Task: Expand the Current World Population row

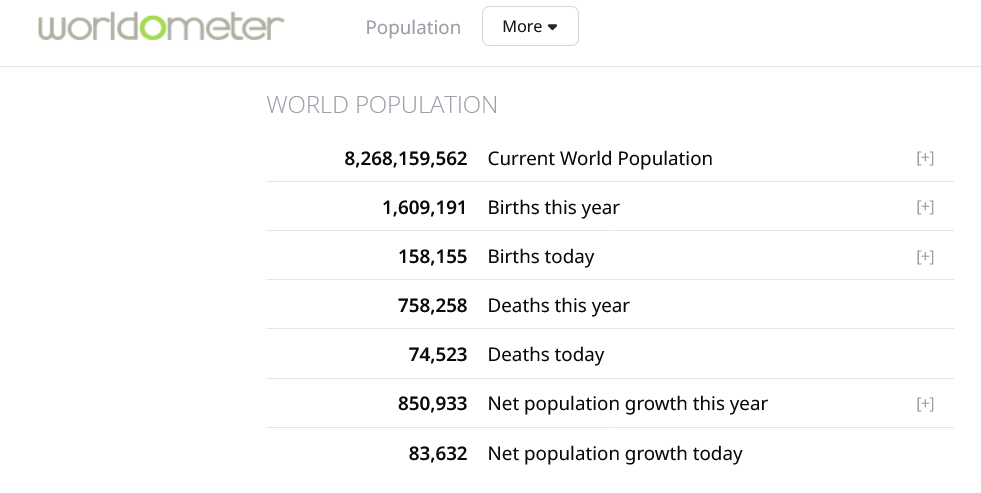Action: tap(925, 158)
